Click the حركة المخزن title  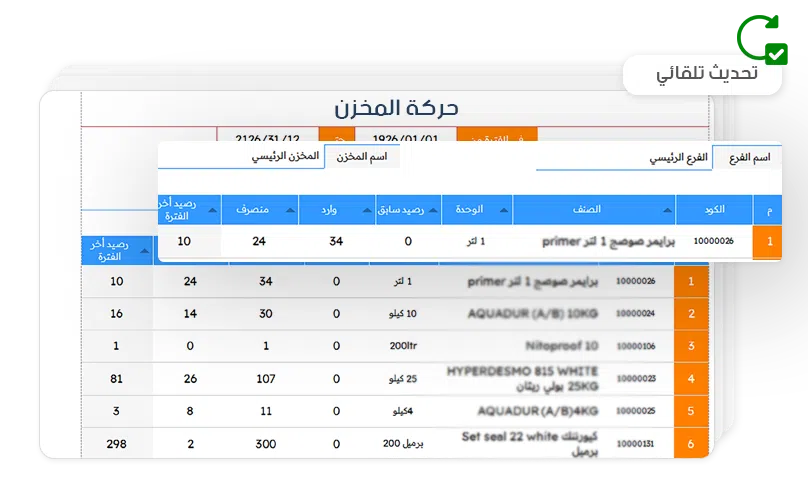tap(396, 108)
